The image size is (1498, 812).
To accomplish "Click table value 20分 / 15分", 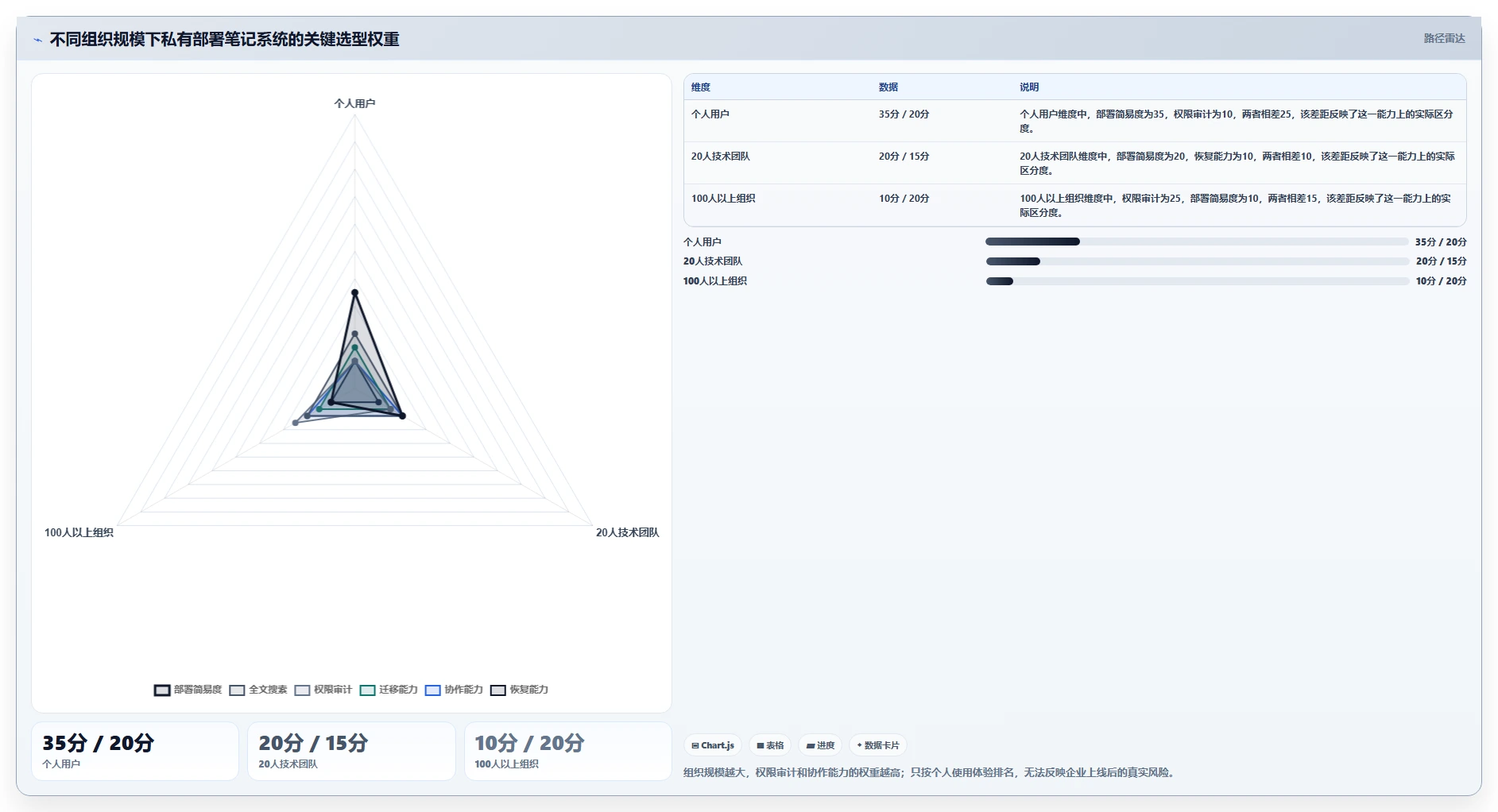I will (904, 157).
